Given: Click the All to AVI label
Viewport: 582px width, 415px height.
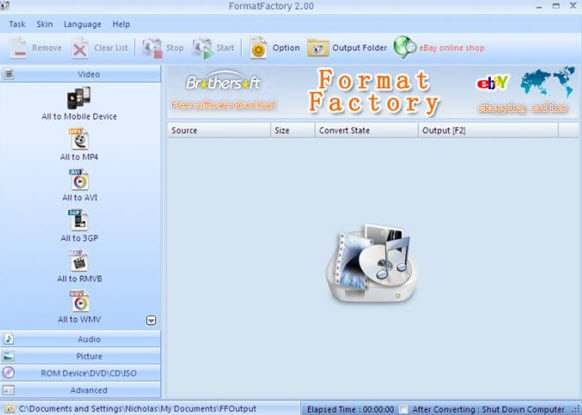Looking at the screenshot, I should pyautogui.click(x=80, y=197).
